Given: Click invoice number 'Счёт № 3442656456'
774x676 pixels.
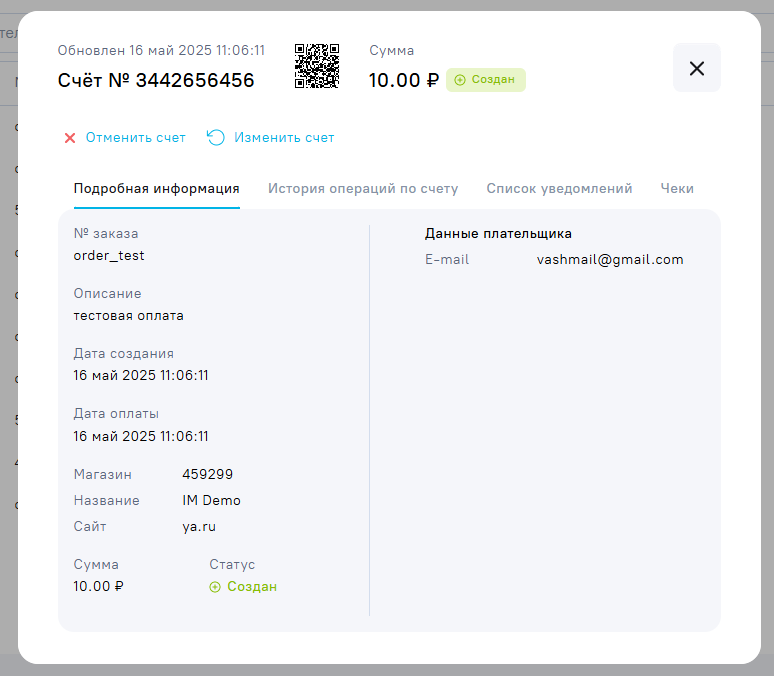Looking at the screenshot, I should tap(156, 80).
